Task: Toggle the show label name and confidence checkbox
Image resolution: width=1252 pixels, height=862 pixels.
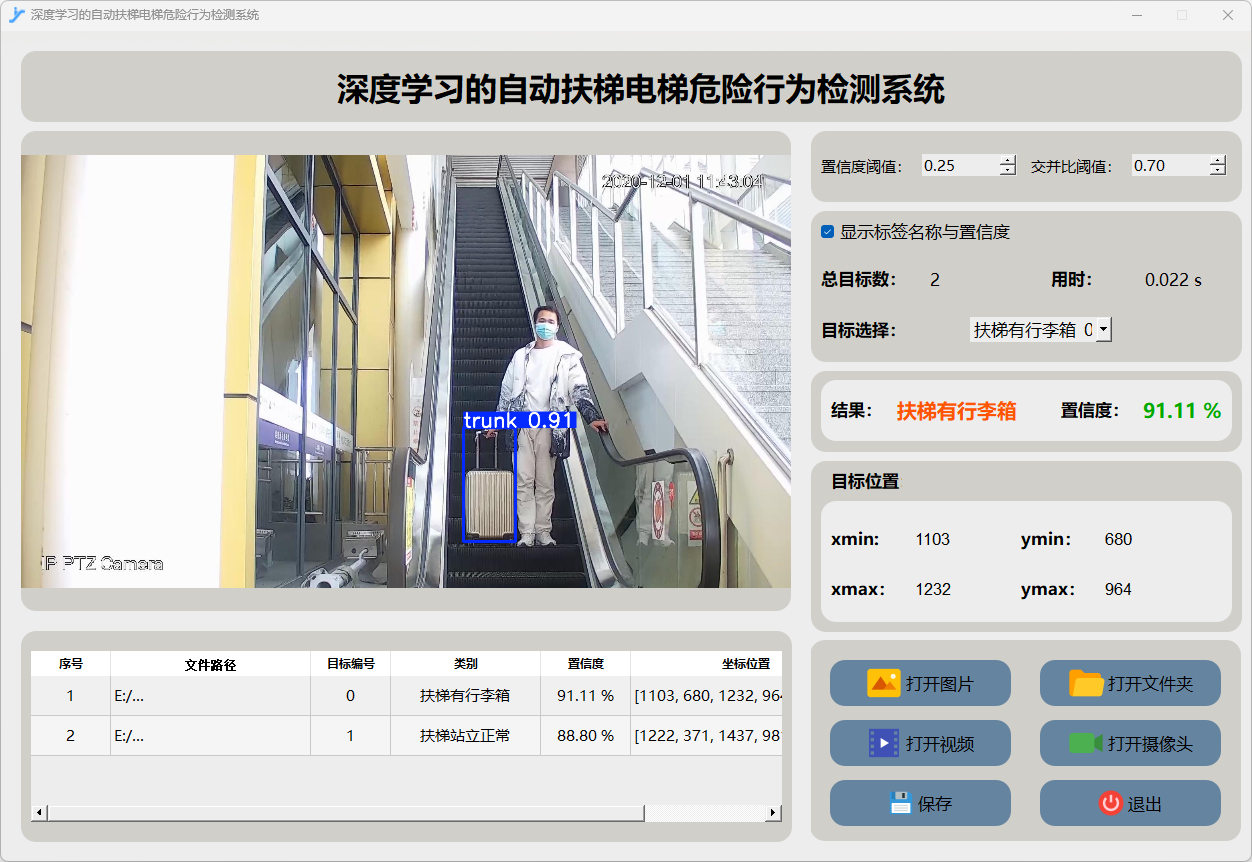Action: pos(828,232)
